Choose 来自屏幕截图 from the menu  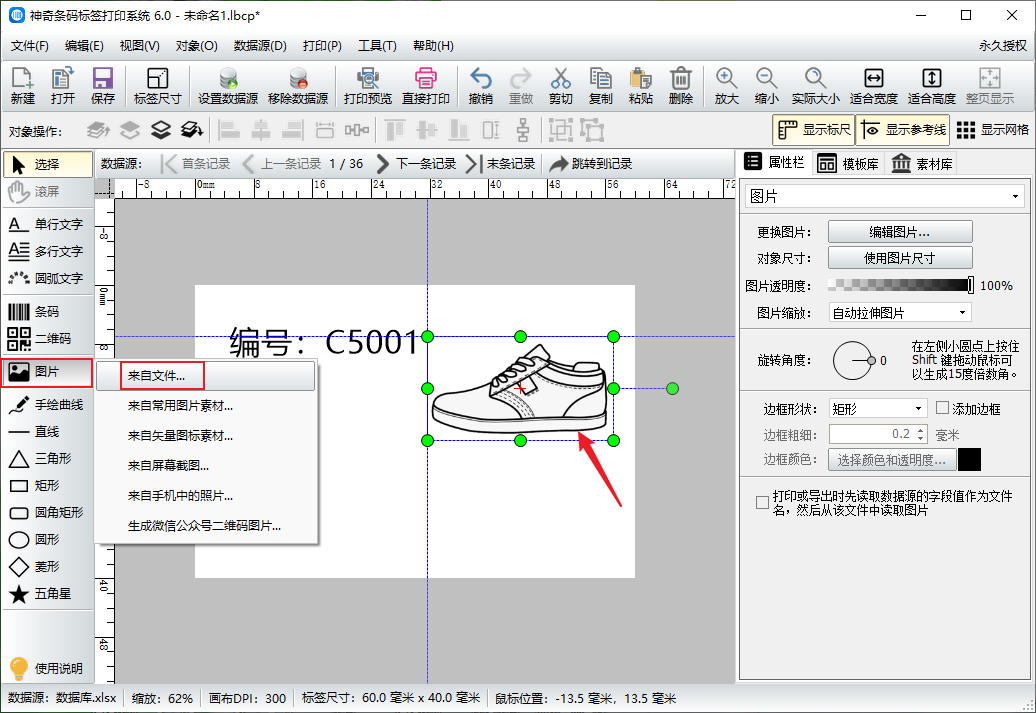tap(168, 465)
